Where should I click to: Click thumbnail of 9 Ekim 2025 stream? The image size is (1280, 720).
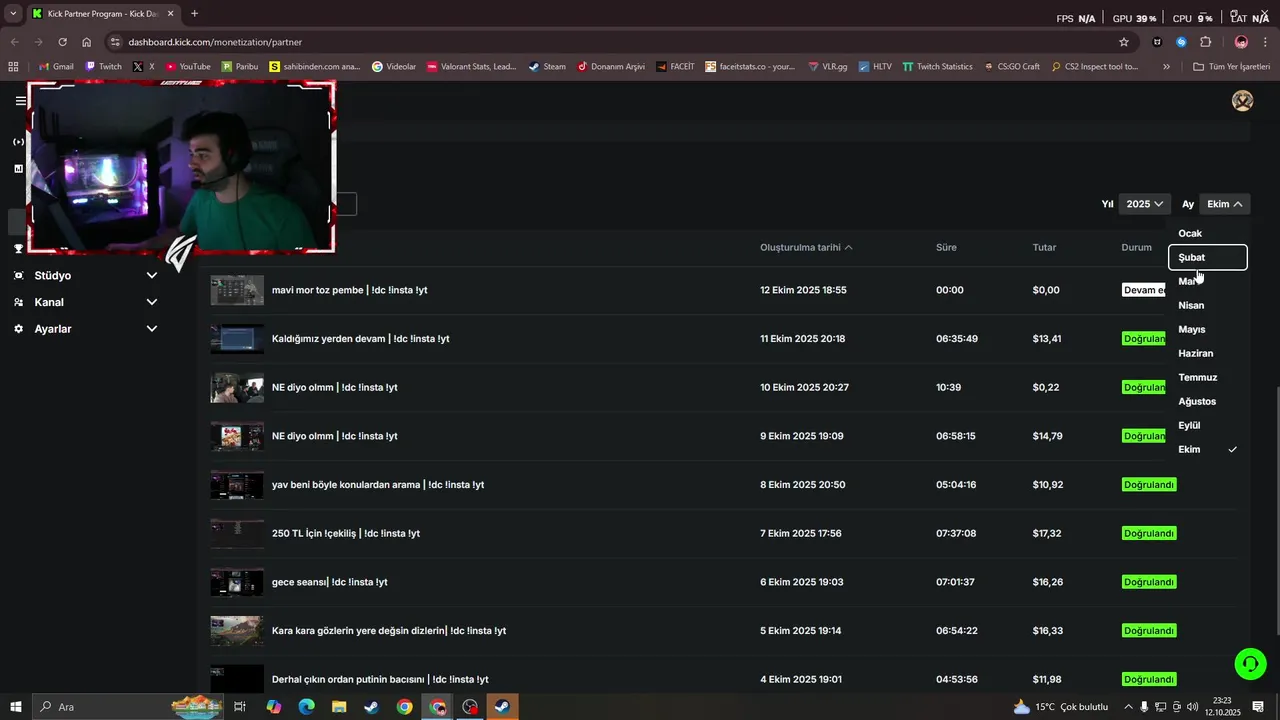[237, 436]
